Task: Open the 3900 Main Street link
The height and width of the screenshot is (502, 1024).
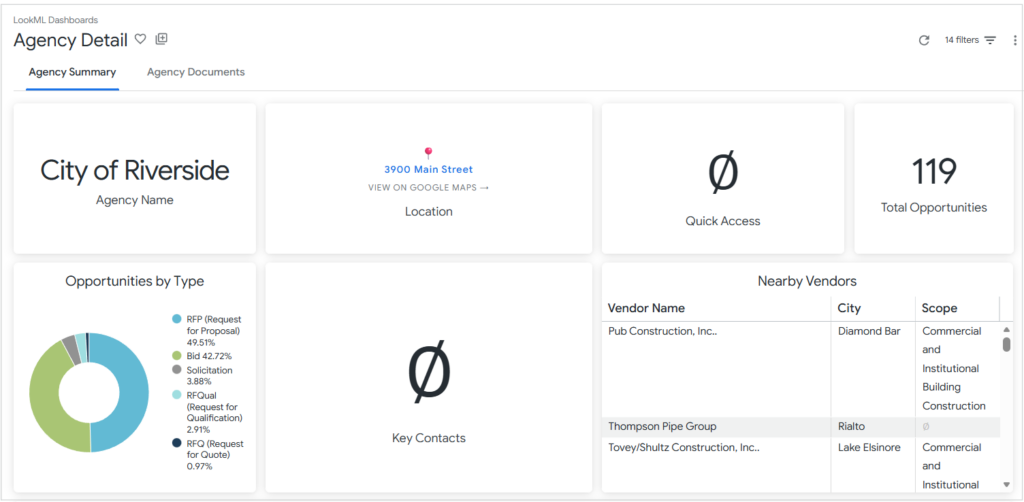Action: (x=429, y=170)
